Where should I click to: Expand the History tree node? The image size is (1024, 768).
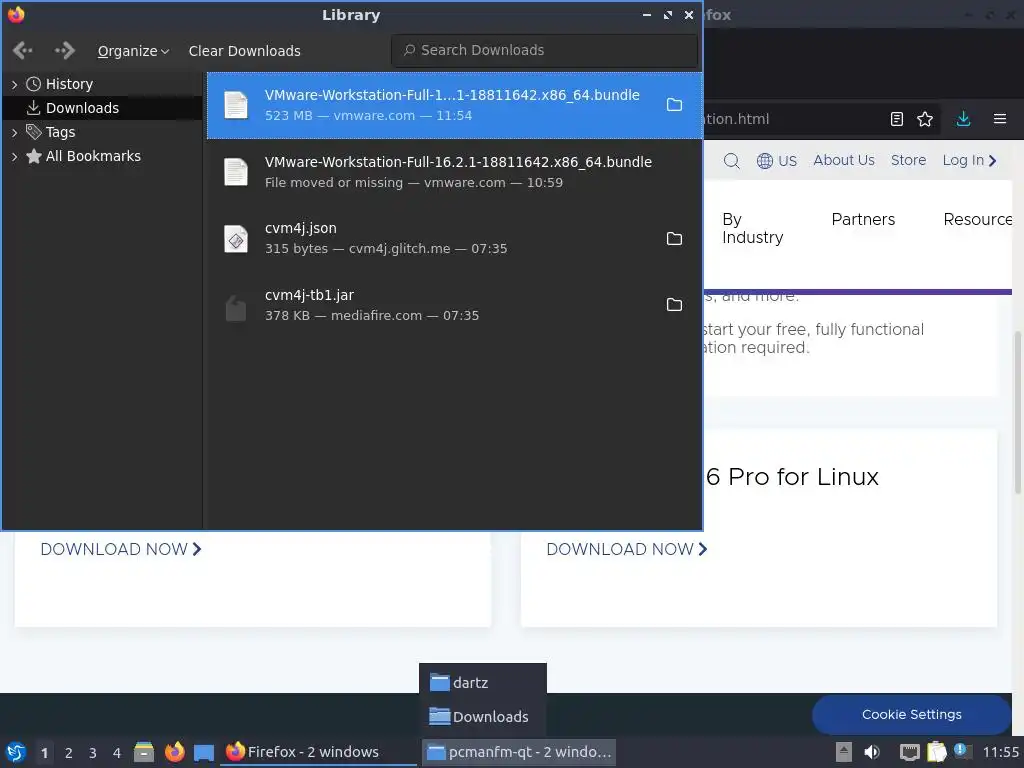coord(14,84)
